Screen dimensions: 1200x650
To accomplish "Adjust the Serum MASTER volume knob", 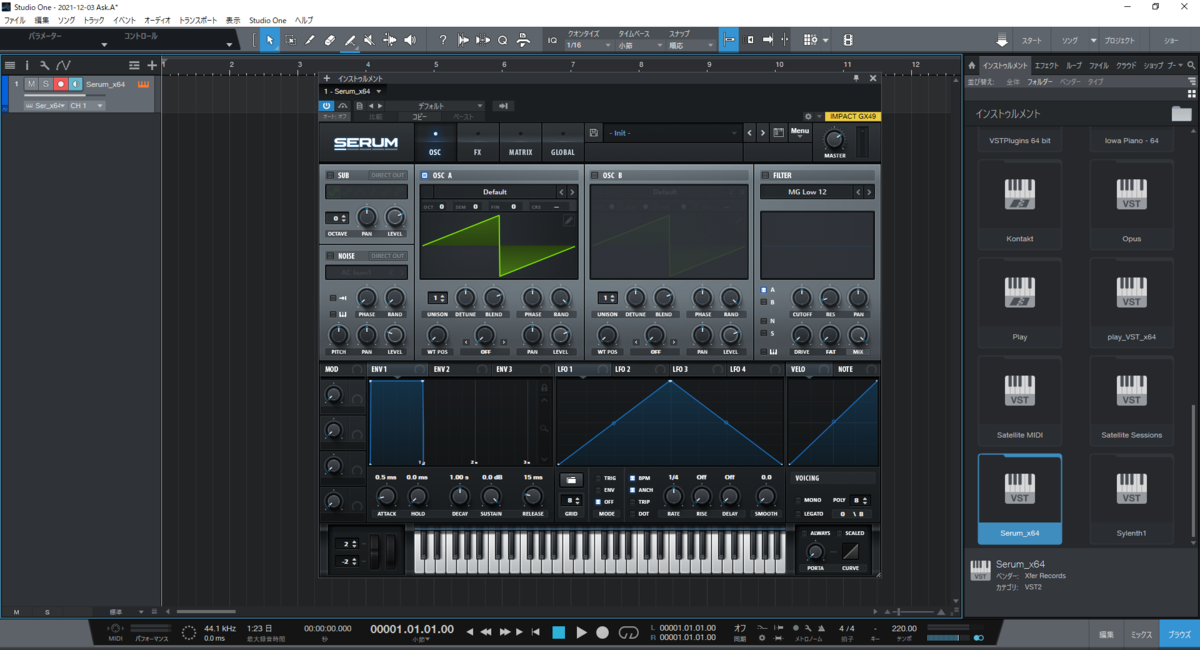I will point(835,139).
